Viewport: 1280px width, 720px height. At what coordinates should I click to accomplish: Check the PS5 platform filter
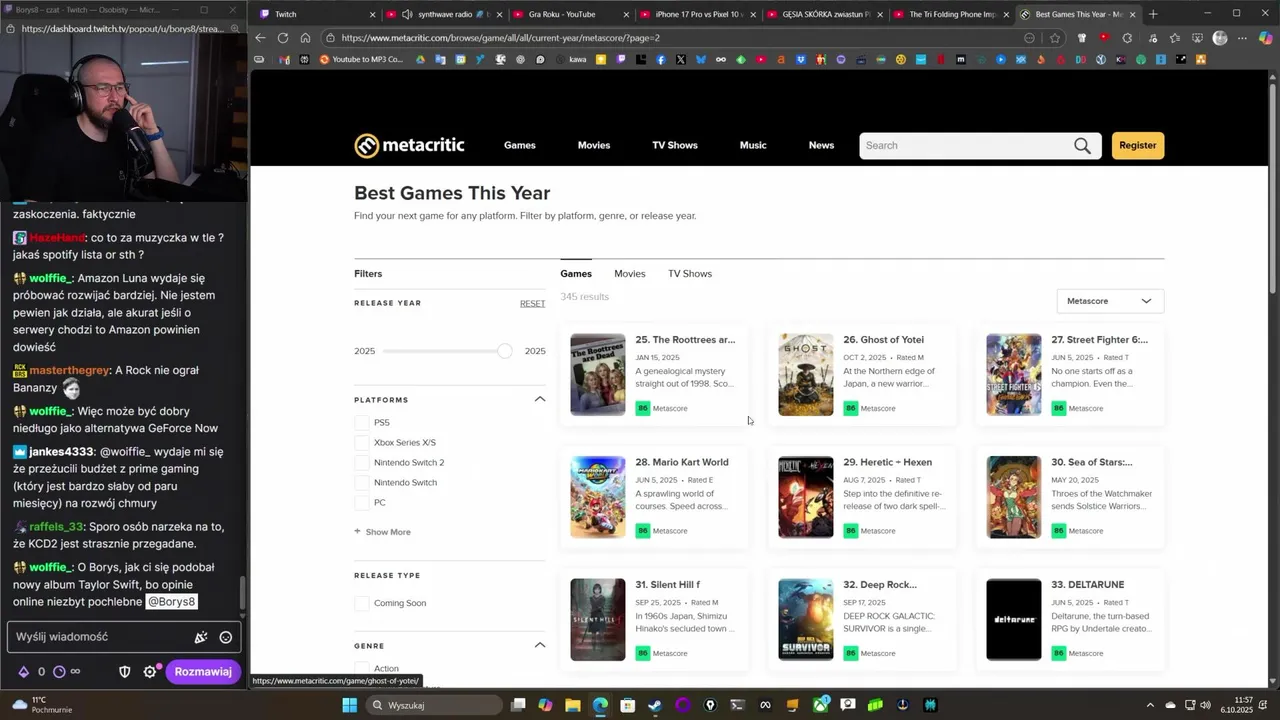point(362,423)
